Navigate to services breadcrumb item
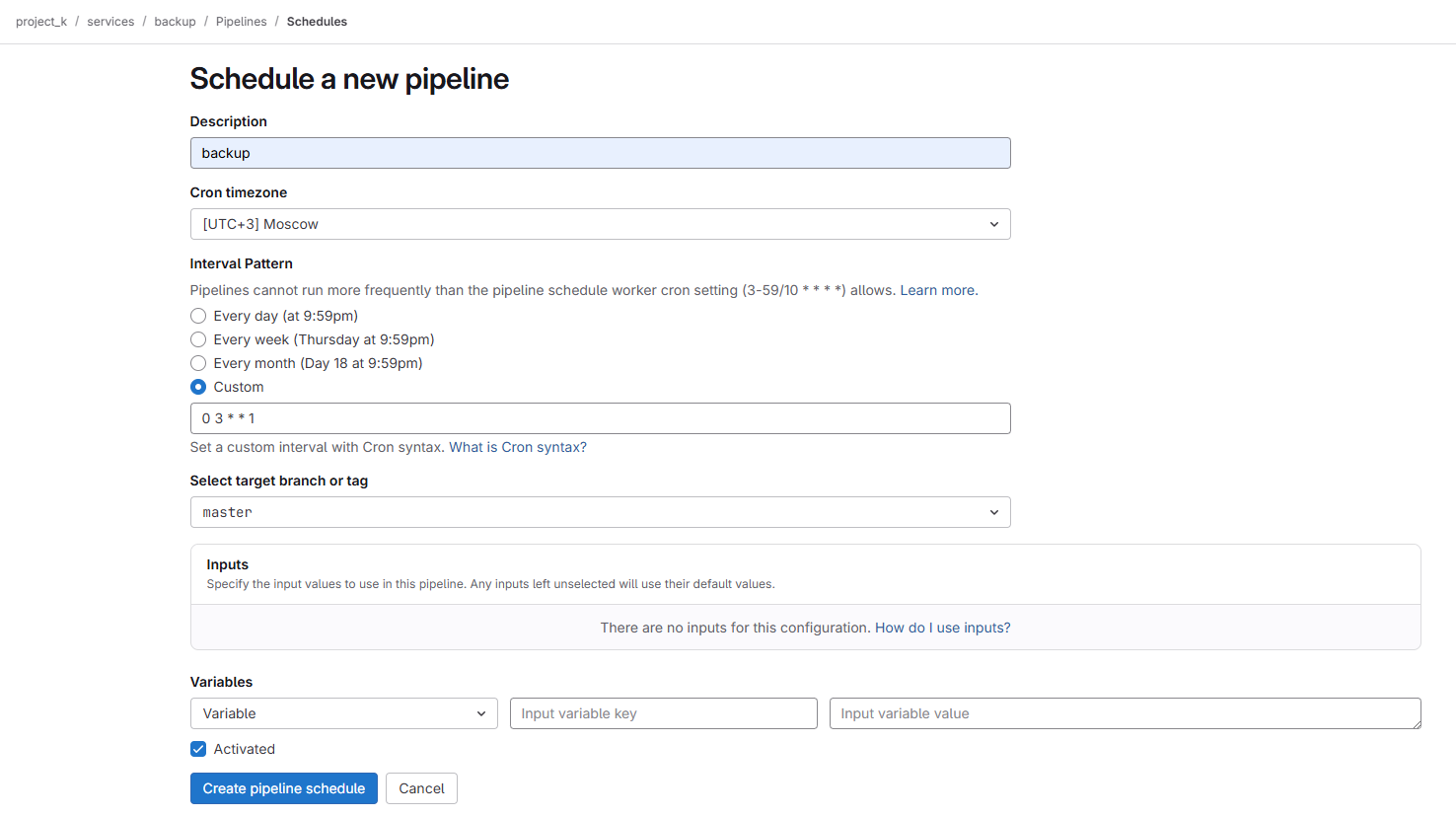Screen dimensions: 1456x817 110,22
